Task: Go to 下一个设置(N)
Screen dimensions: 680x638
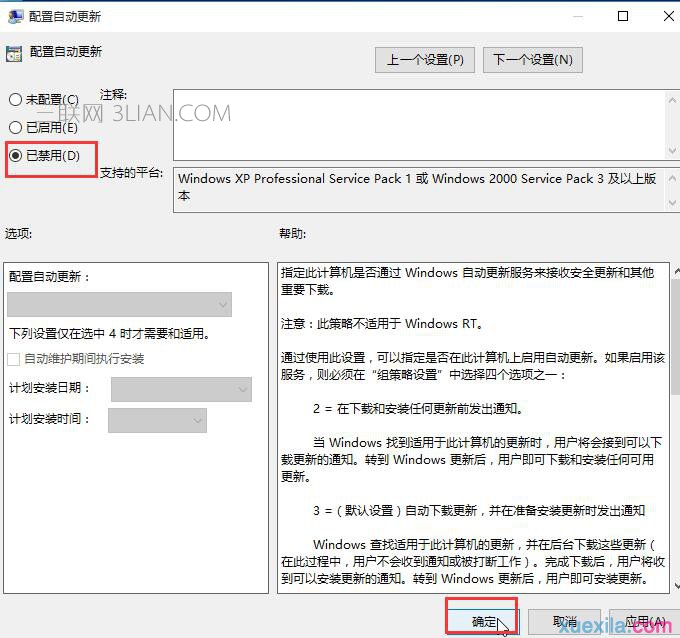Action: pyautogui.click(x=533, y=60)
